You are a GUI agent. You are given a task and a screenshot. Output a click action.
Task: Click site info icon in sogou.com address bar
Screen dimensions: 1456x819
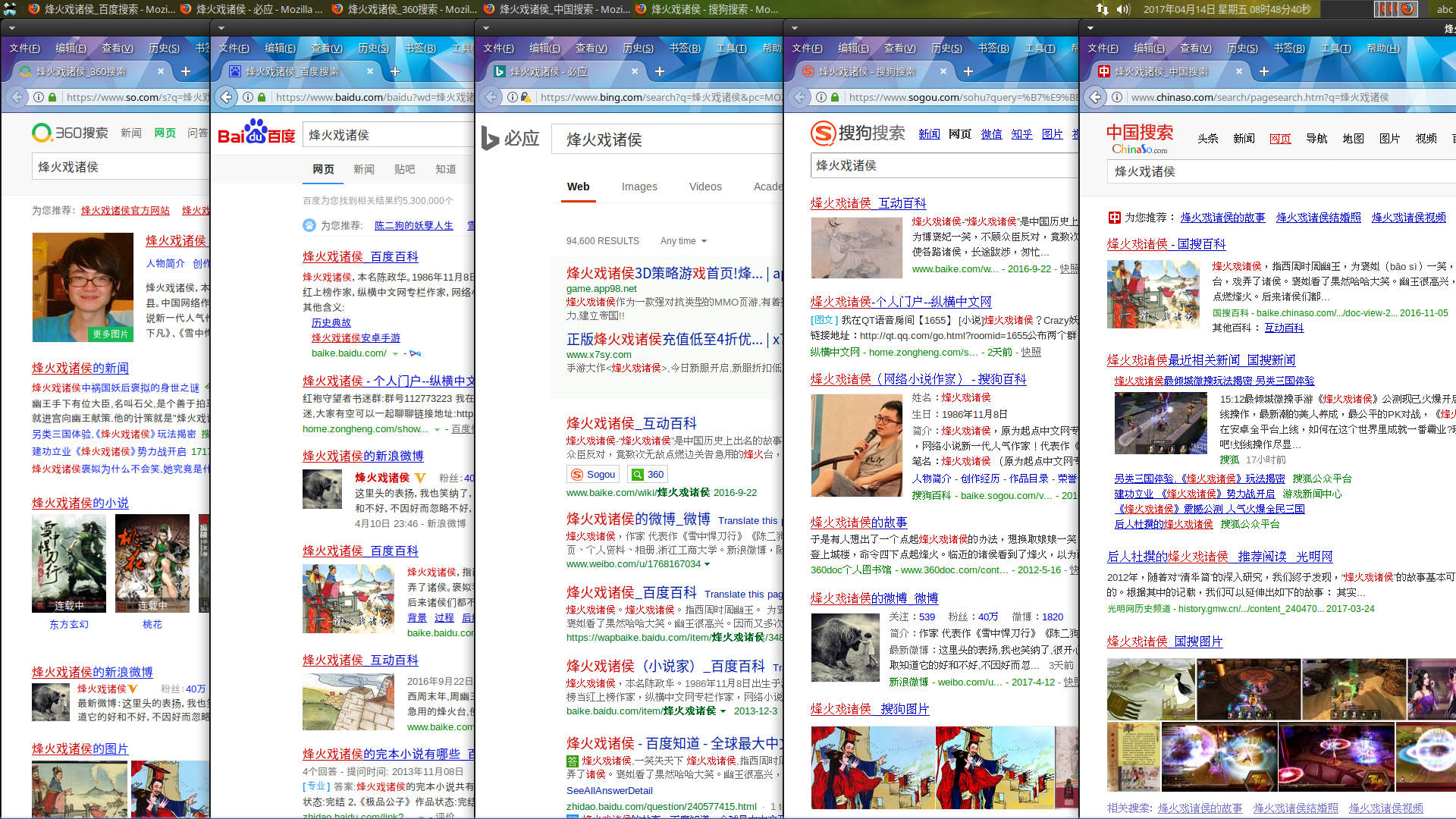[x=821, y=97]
